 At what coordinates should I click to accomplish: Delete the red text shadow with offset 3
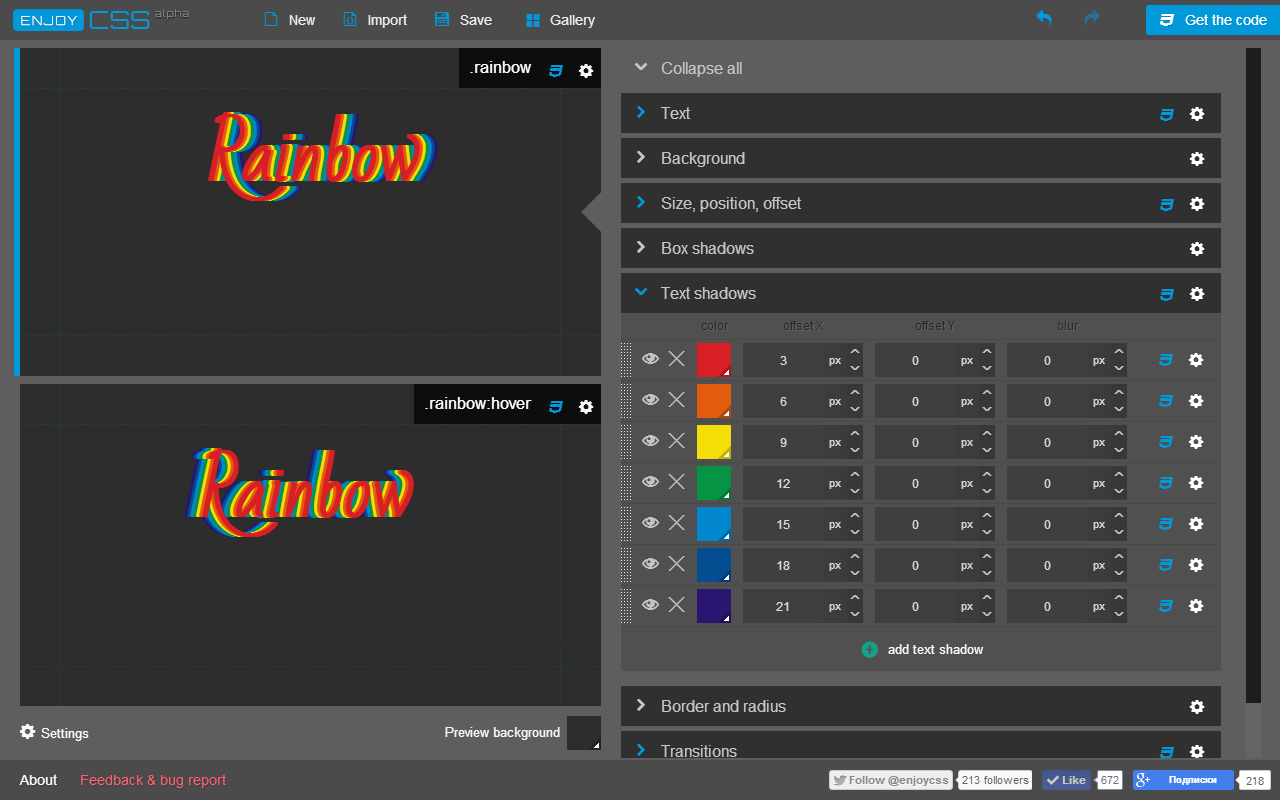(x=677, y=359)
